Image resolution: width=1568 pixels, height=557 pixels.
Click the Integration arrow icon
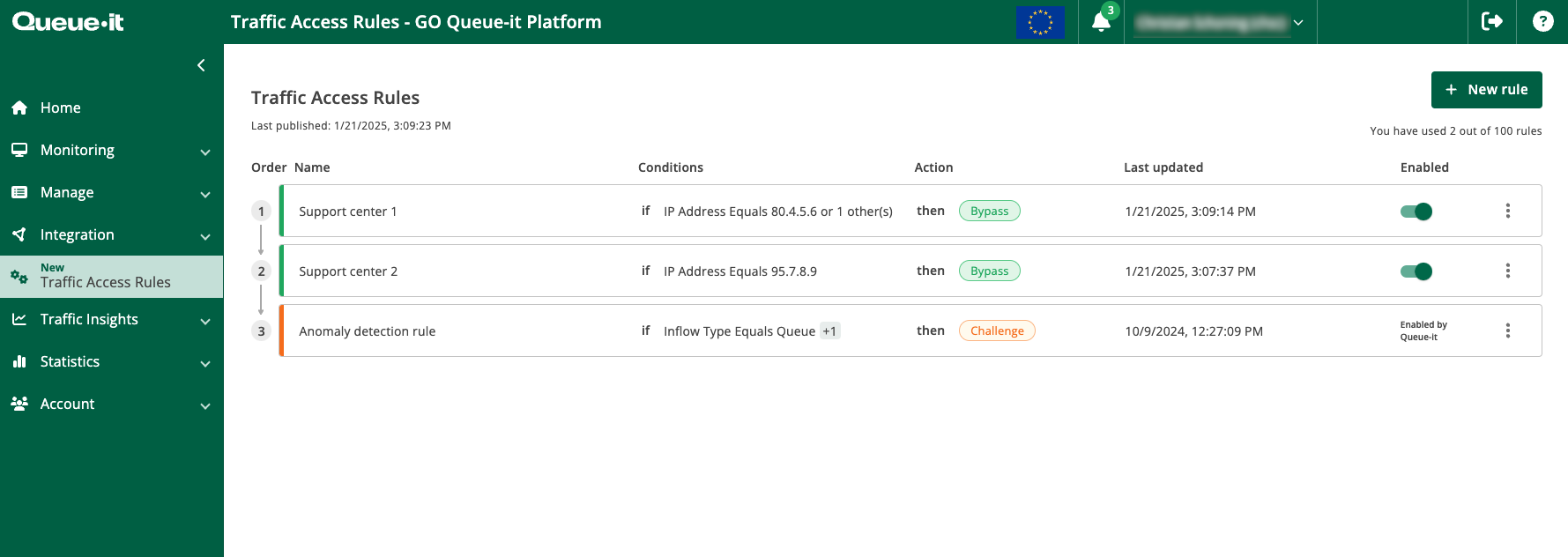[19, 234]
